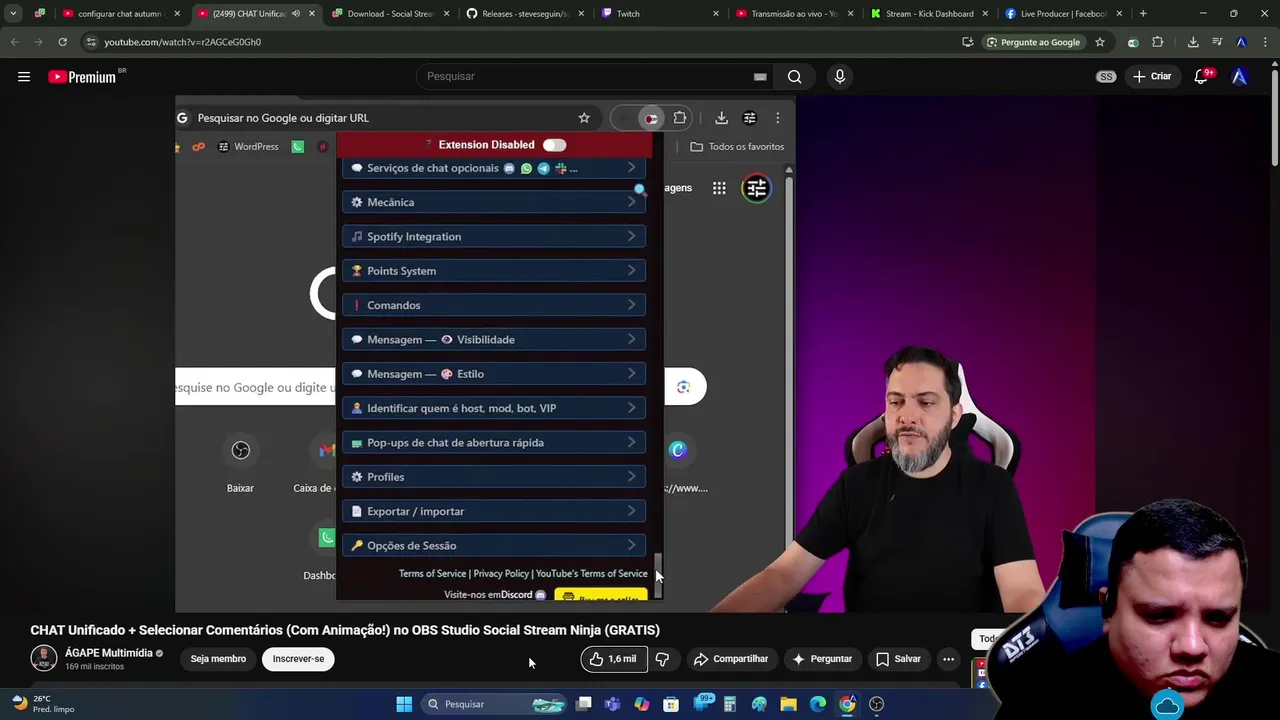Switch to the Live Producer | Facebook tab

pos(1064,14)
